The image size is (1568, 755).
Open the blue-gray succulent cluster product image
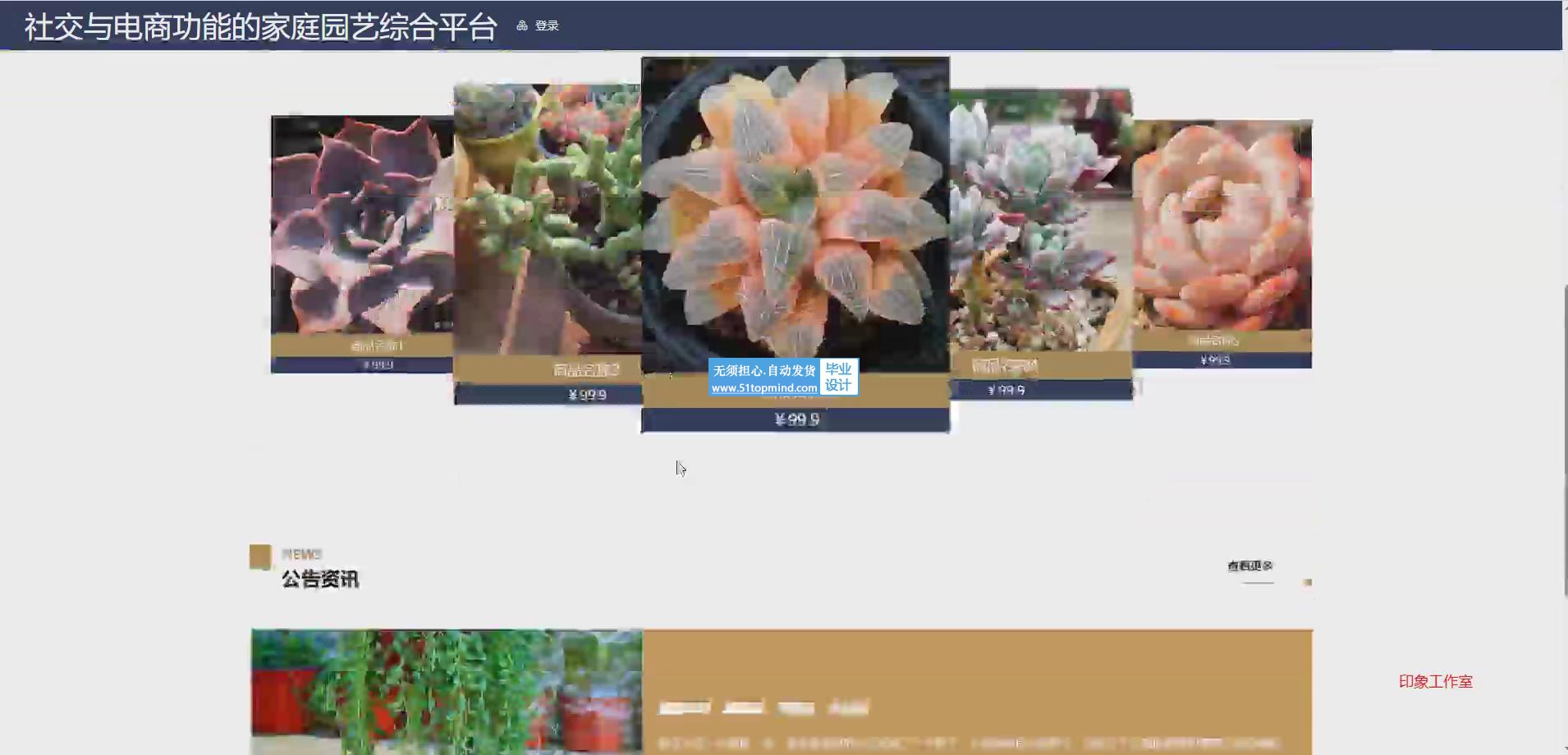pyautogui.click(x=1040, y=222)
